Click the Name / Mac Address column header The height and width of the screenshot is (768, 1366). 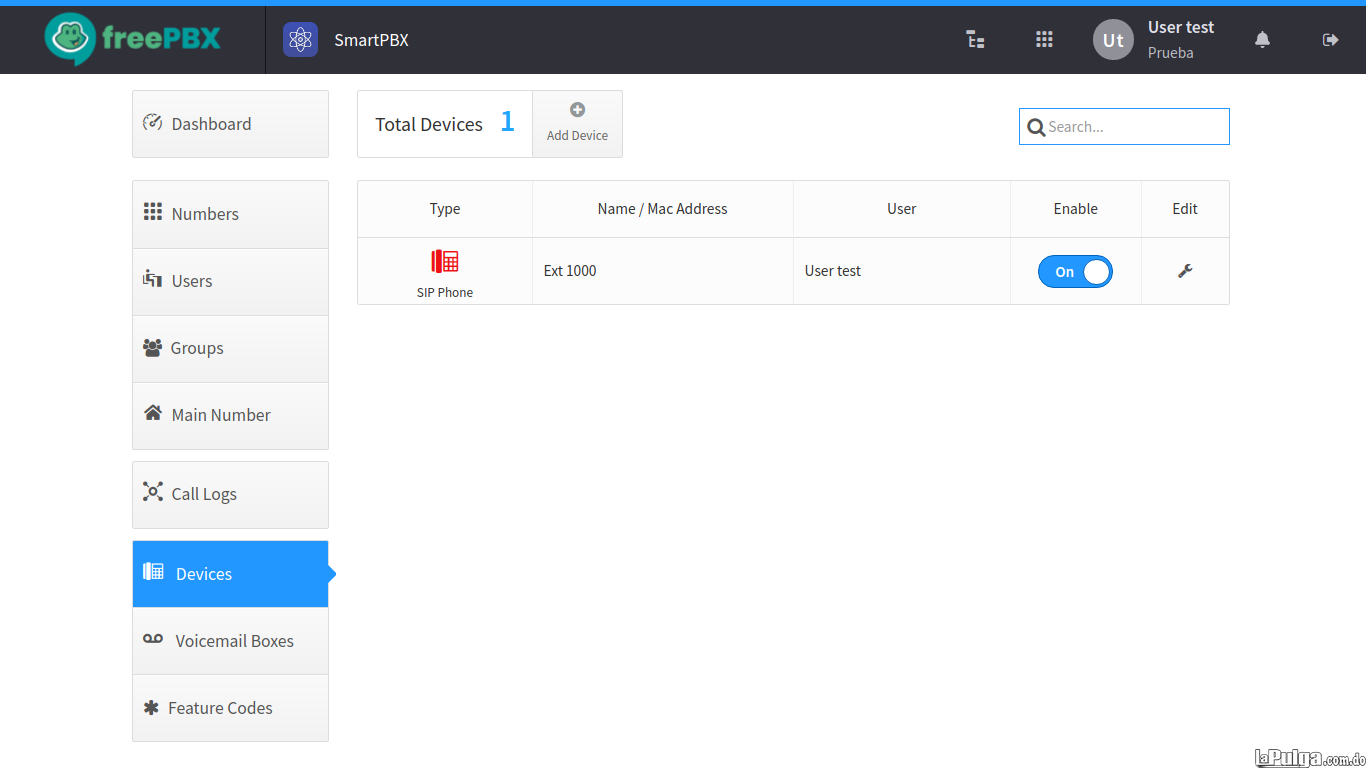(x=662, y=209)
